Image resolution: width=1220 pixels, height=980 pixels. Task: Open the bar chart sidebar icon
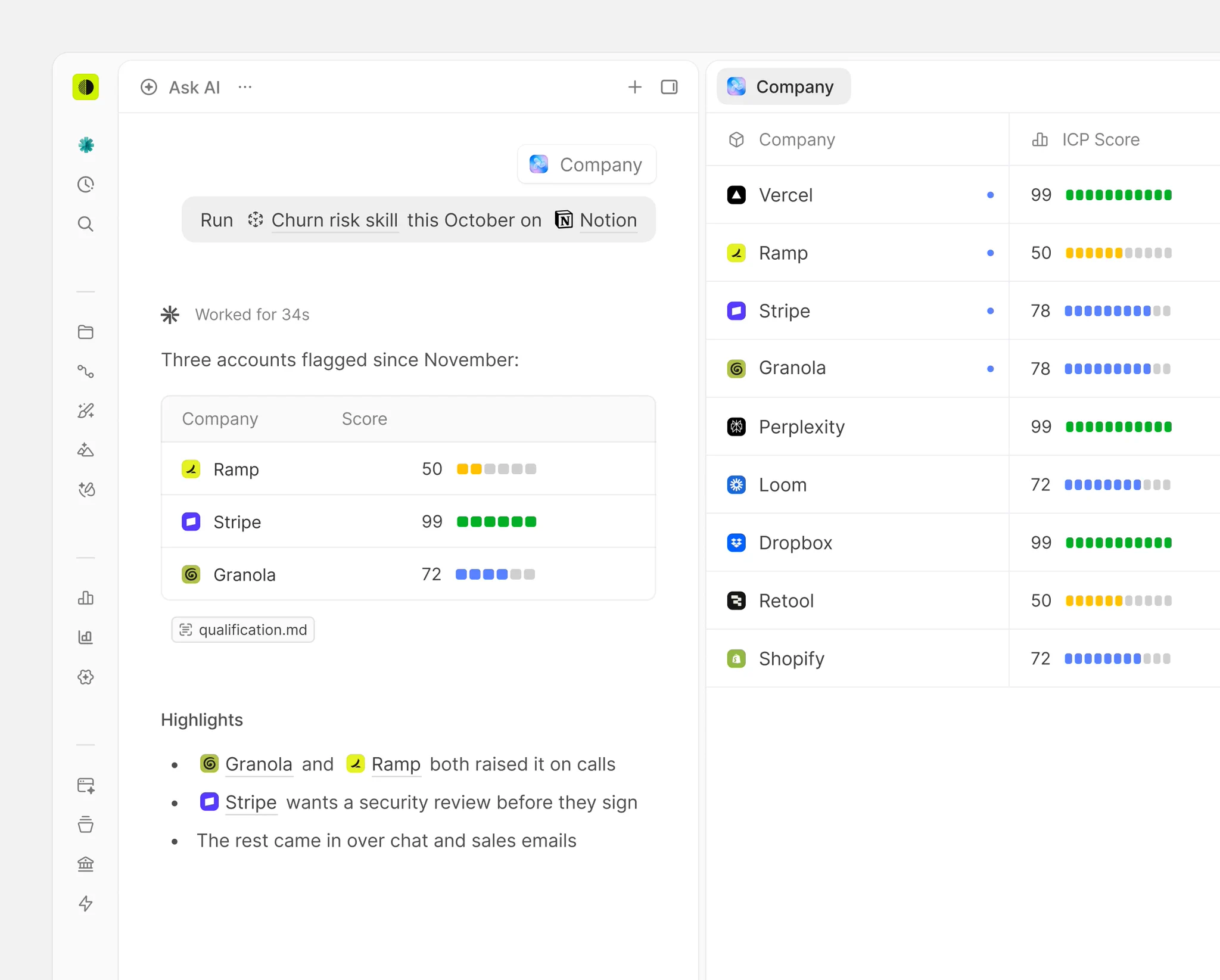(86, 598)
